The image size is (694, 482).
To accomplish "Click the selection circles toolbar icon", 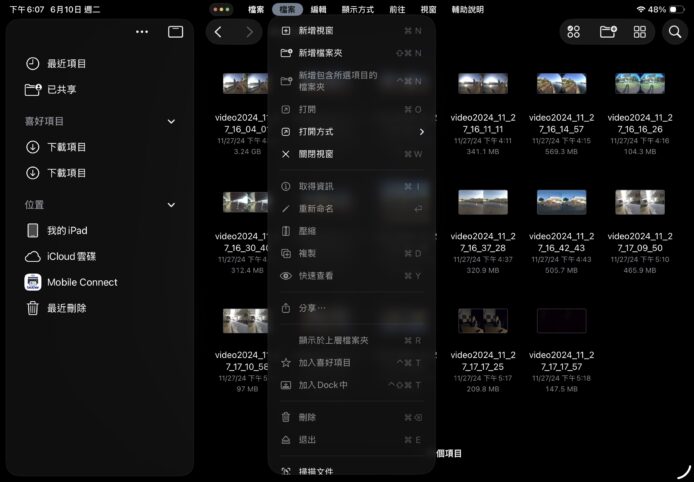I will click(574, 32).
